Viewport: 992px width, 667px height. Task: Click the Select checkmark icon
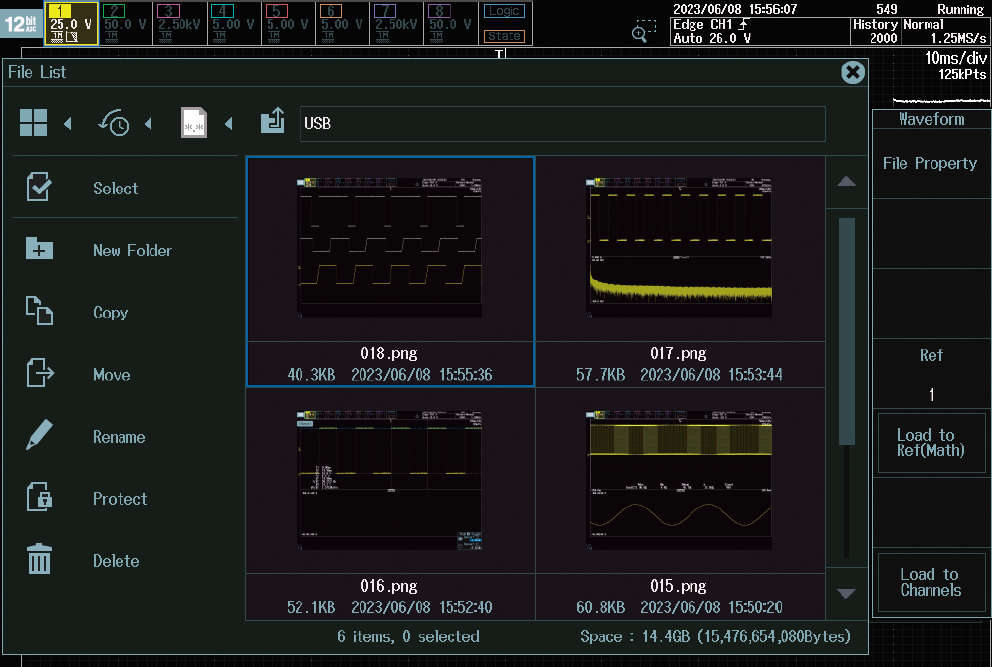[x=39, y=187]
